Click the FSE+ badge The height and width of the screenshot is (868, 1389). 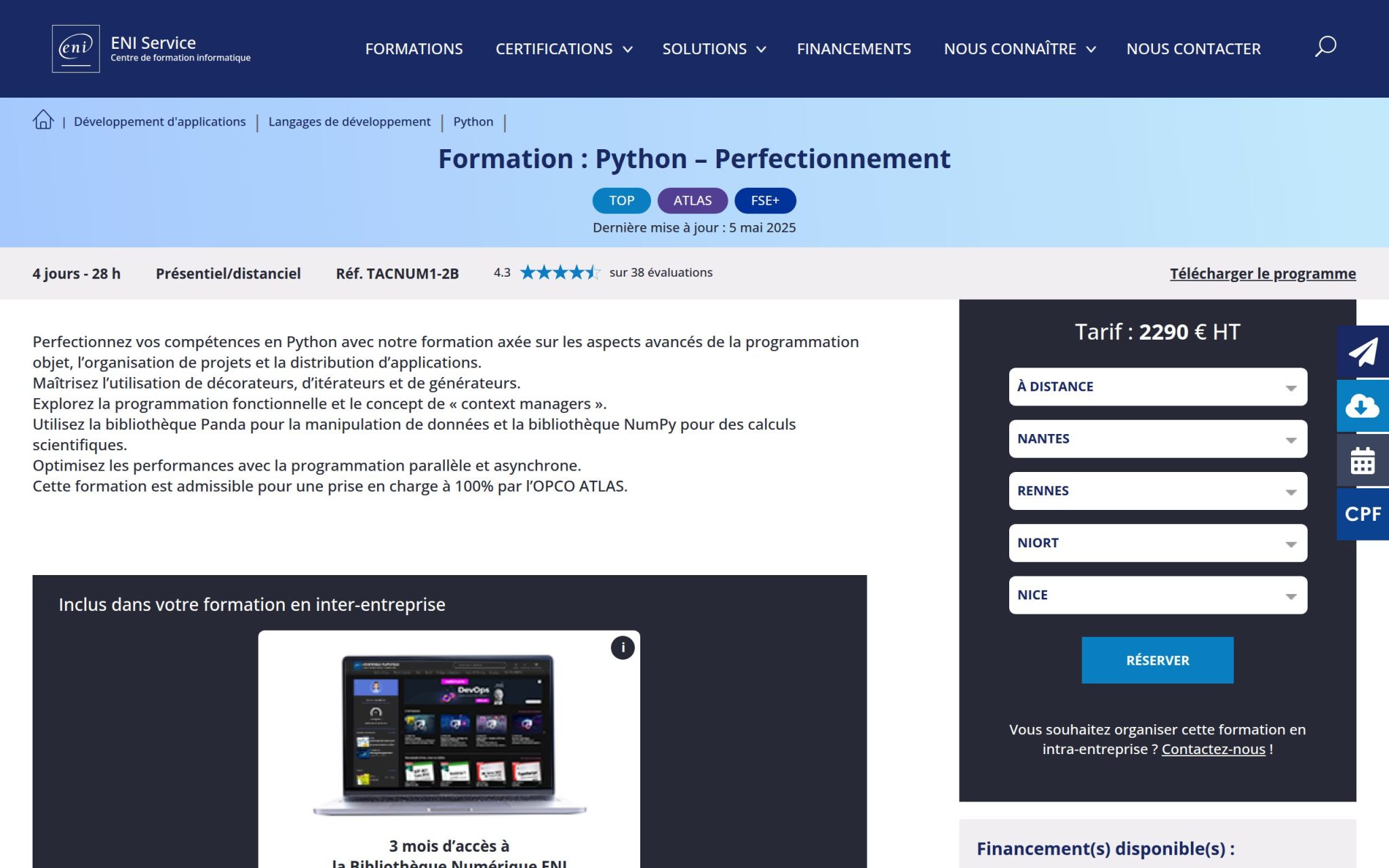click(765, 201)
